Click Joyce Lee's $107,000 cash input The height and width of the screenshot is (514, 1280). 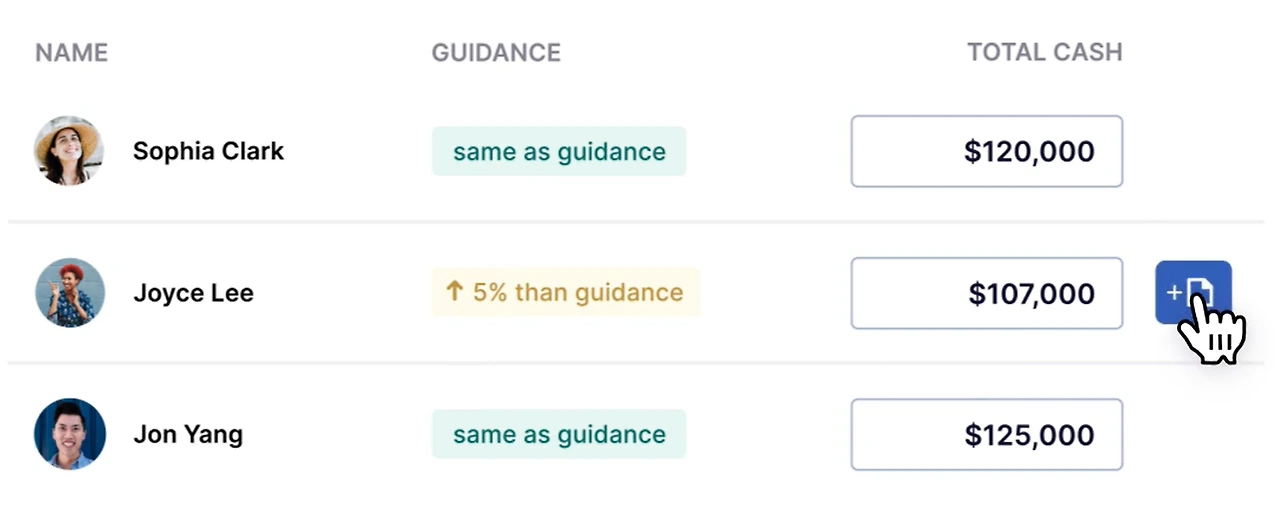(x=986, y=293)
